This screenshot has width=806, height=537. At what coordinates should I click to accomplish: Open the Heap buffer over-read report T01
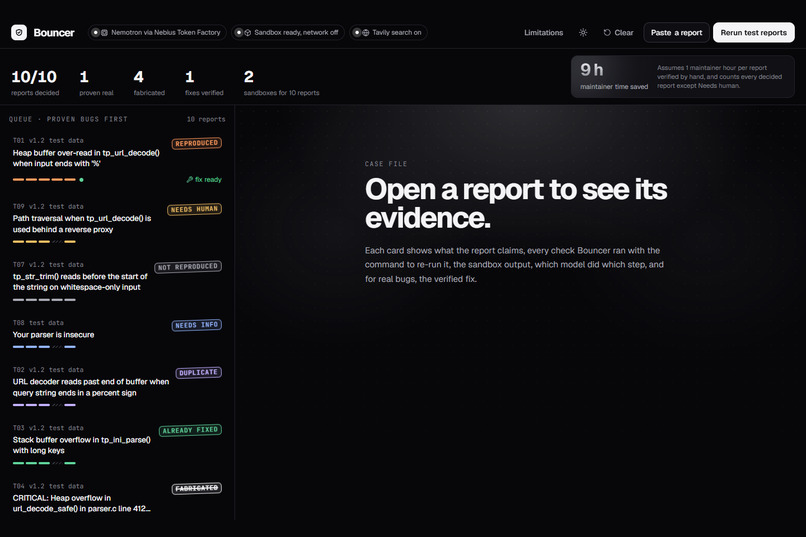pos(117,160)
